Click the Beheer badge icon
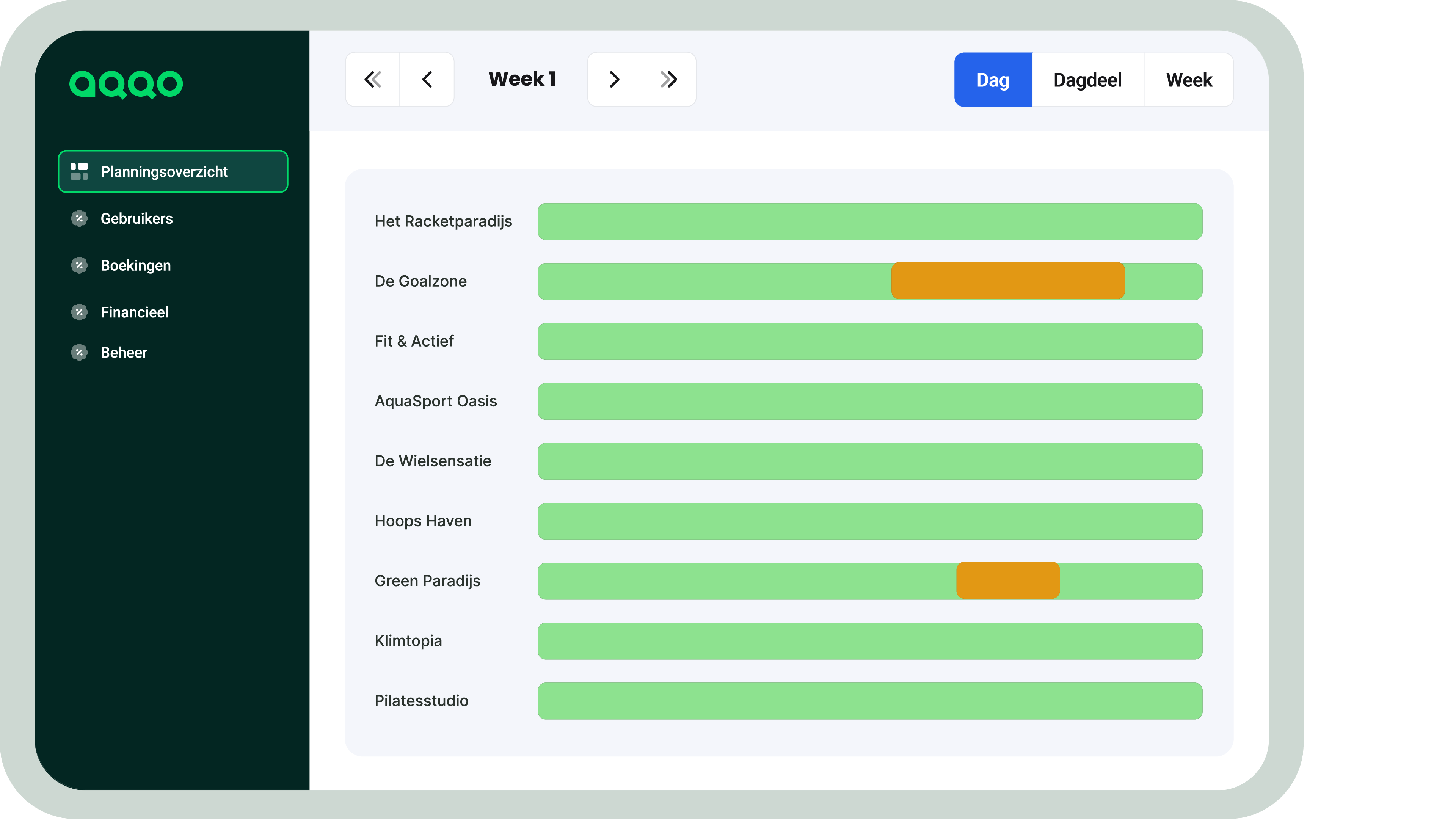This screenshot has height=819, width=1456. click(79, 352)
